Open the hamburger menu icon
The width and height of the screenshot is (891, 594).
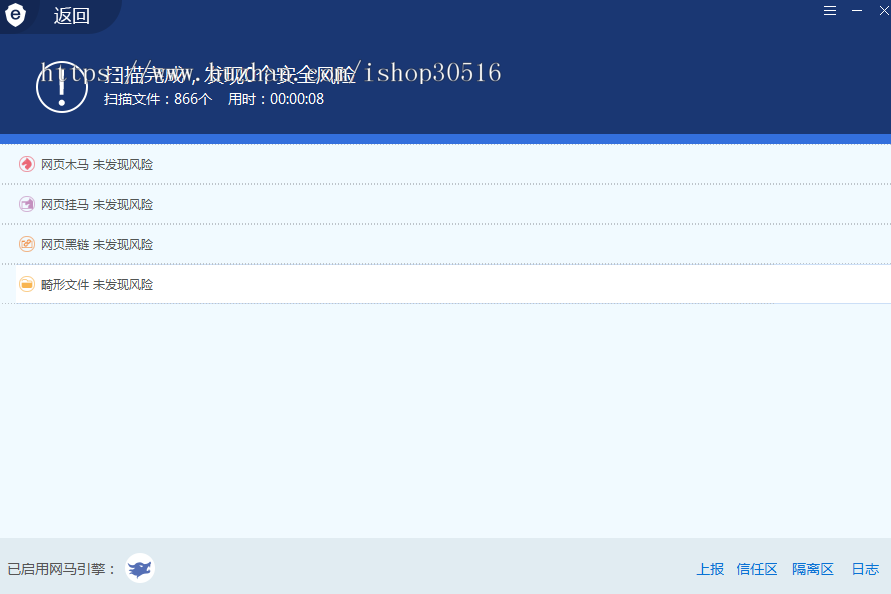click(x=830, y=11)
